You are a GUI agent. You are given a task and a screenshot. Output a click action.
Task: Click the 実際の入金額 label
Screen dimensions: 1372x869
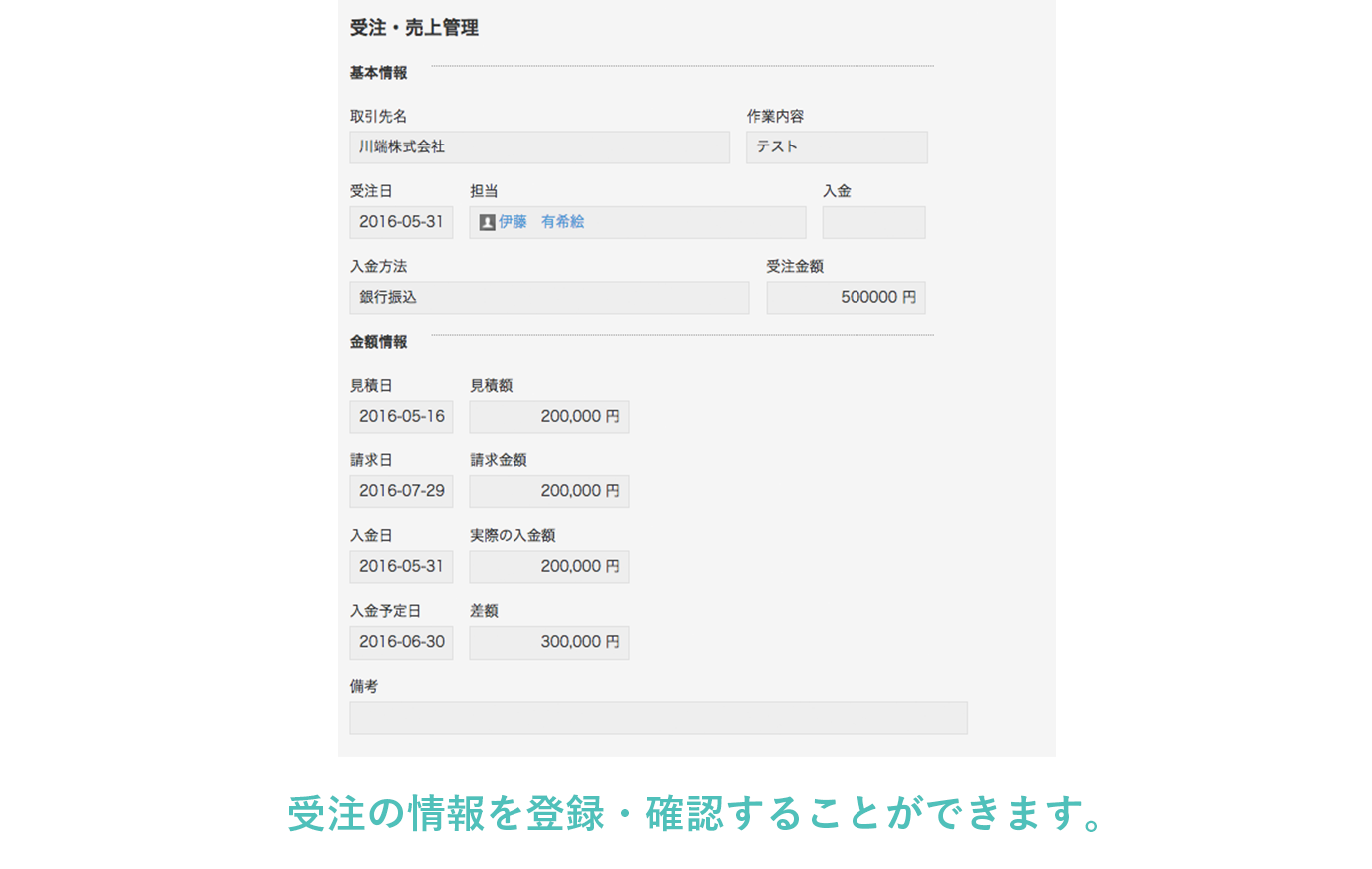(x=513, y=536)
